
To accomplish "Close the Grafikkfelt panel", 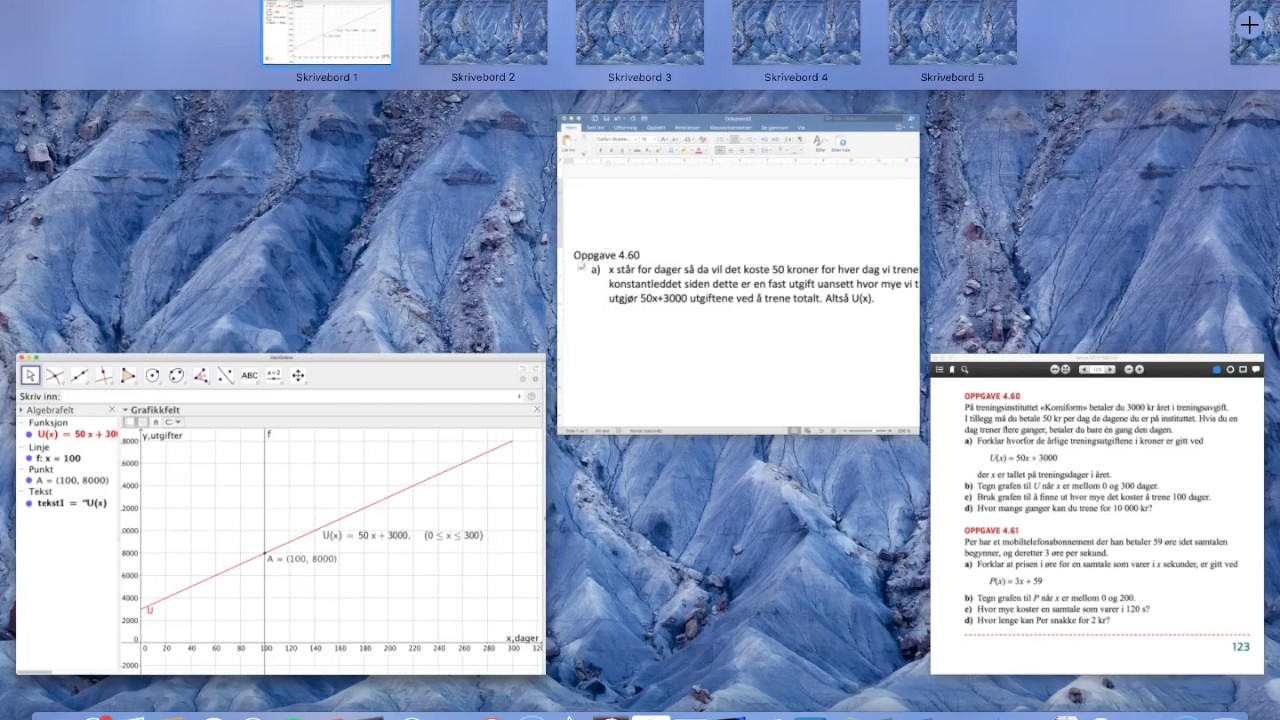I will click(x=537, y=409).
